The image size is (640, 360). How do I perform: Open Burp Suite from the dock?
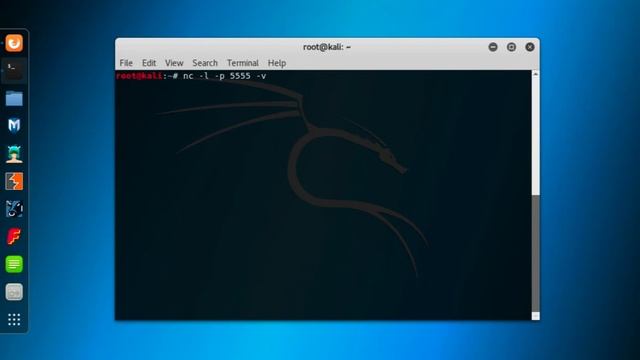click(14, 181)
